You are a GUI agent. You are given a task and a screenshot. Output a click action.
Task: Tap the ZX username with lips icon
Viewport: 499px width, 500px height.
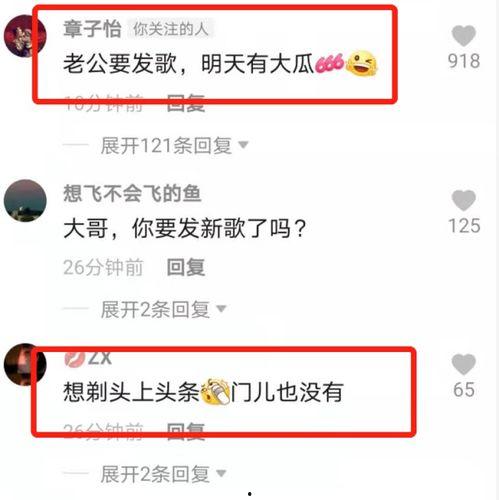point(88,358)
